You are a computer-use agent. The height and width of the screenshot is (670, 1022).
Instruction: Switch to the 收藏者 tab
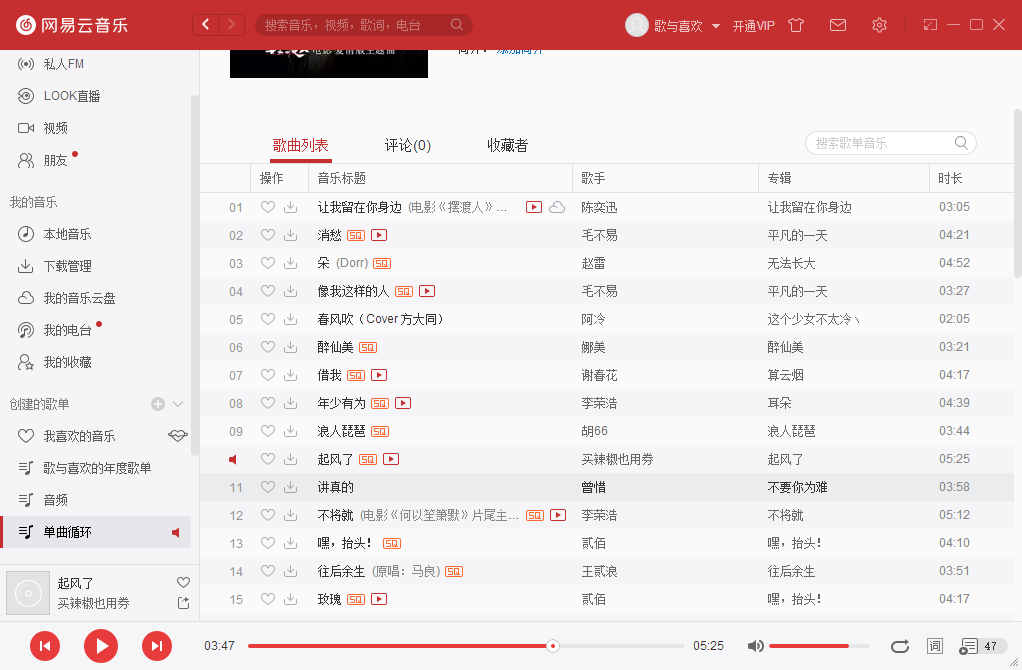(x=507, y=145)
